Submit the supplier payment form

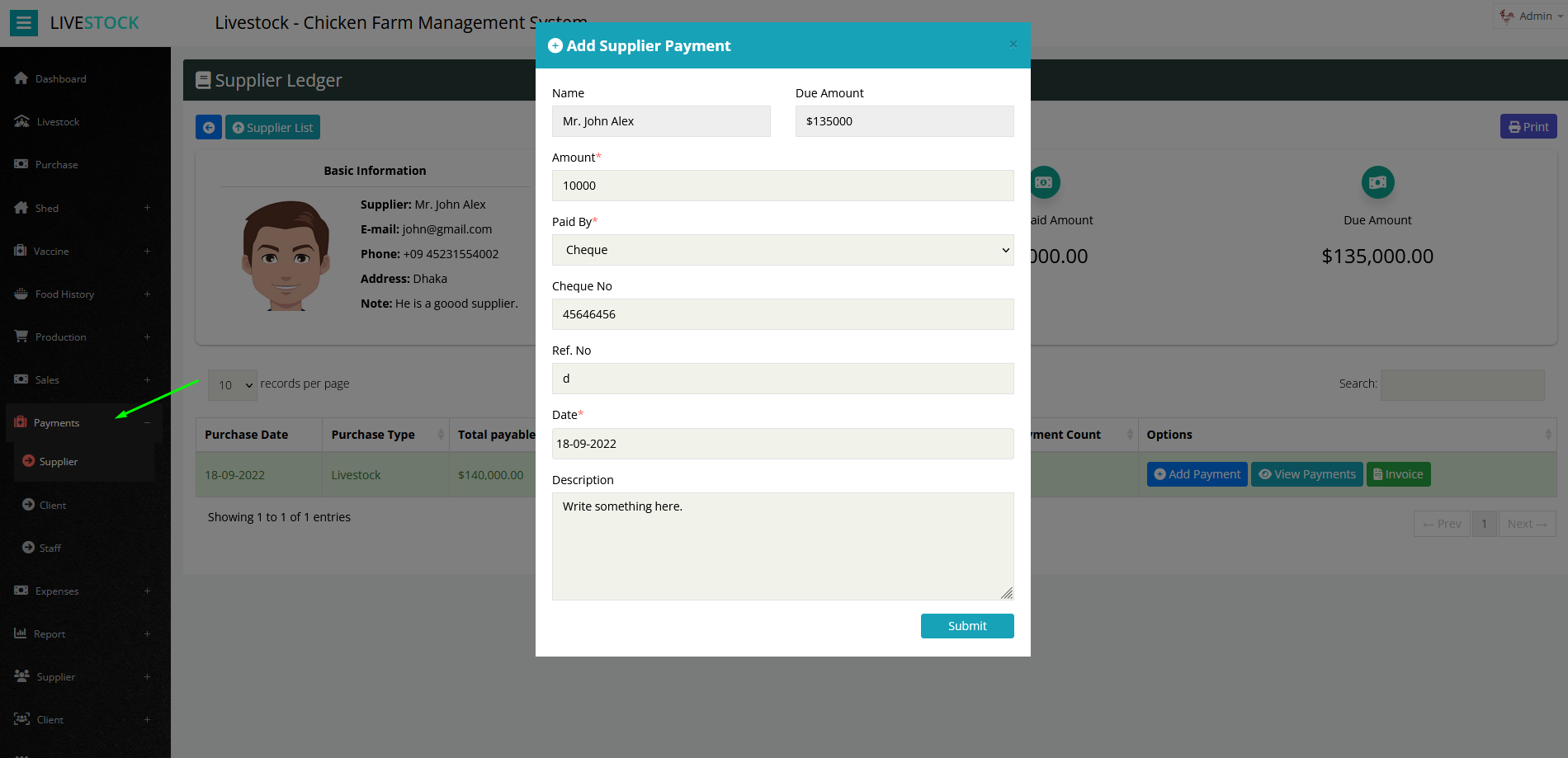click(966, 626)
